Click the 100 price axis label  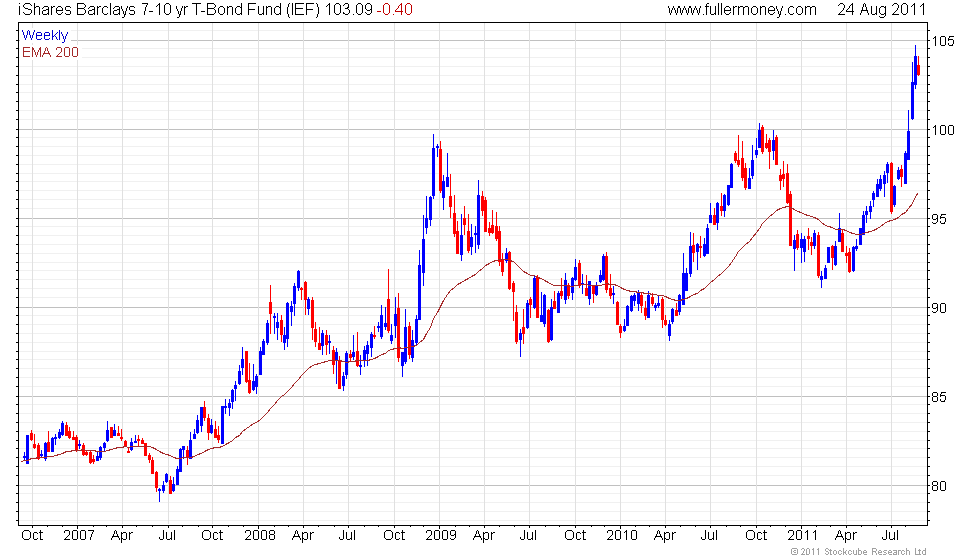coord(943,130)
